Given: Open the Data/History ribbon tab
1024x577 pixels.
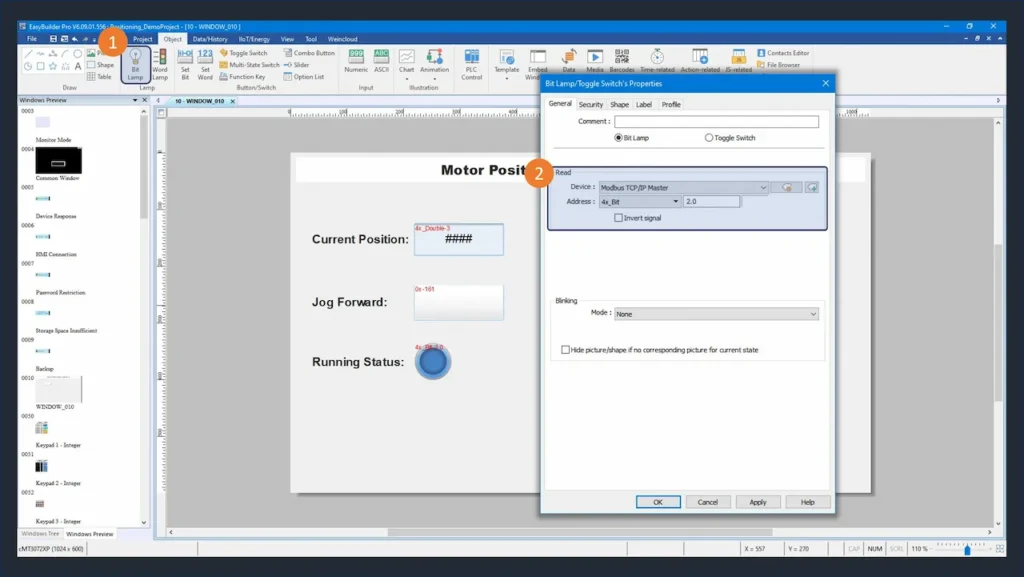Looking at the screenshot, I should point(210,39).
